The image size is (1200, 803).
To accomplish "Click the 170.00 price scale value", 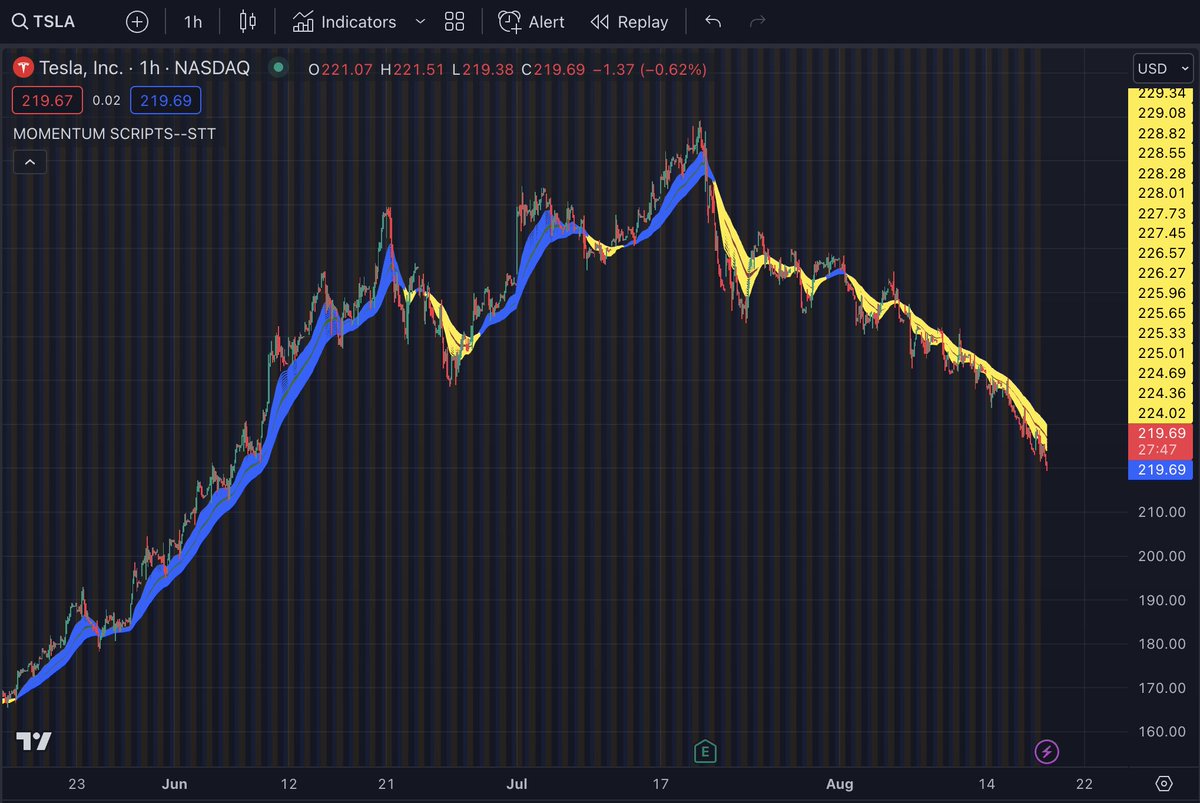I will pyautogui.click(x=1161, y=688).
